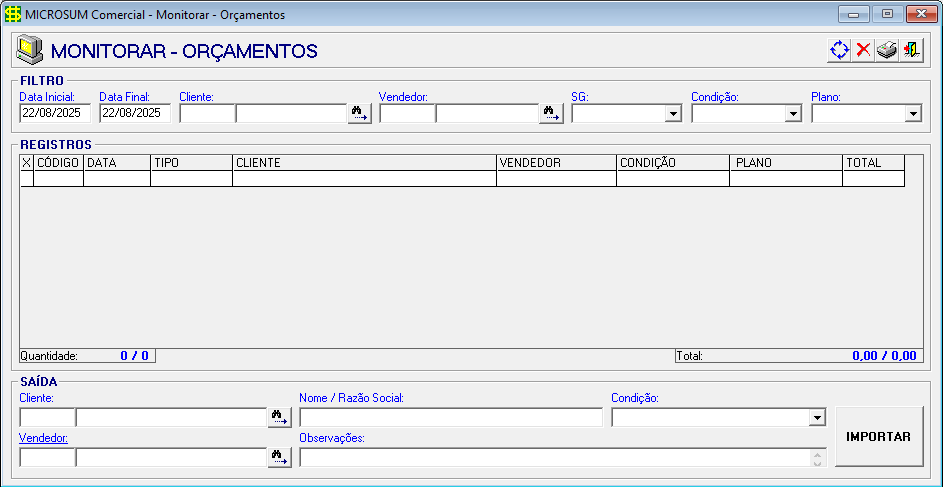Image resolution: width=943 pixels, height=487 pixels.
Task: Click the exit door icon
Action: tap(911, 50)
